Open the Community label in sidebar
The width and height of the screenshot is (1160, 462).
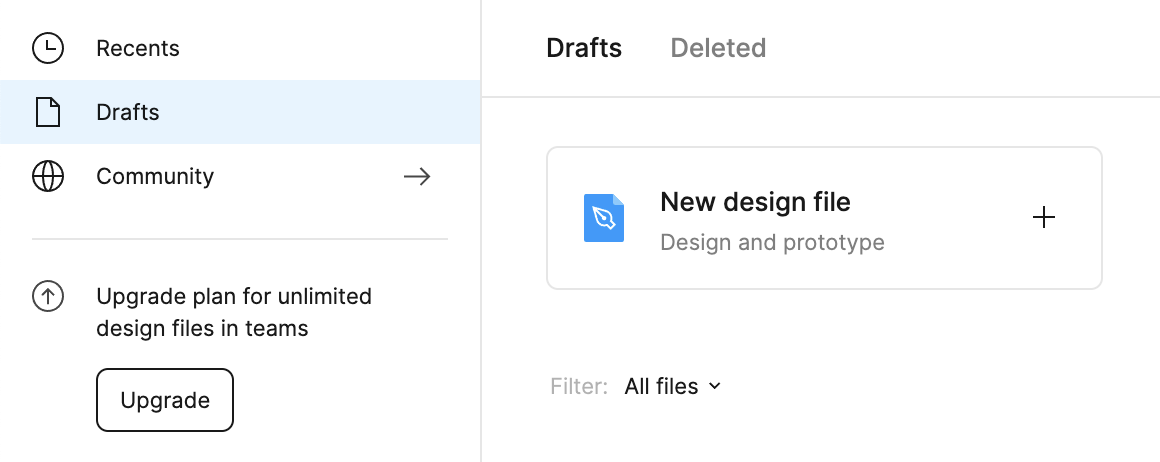pyautogui.click(x=155, y=176)
